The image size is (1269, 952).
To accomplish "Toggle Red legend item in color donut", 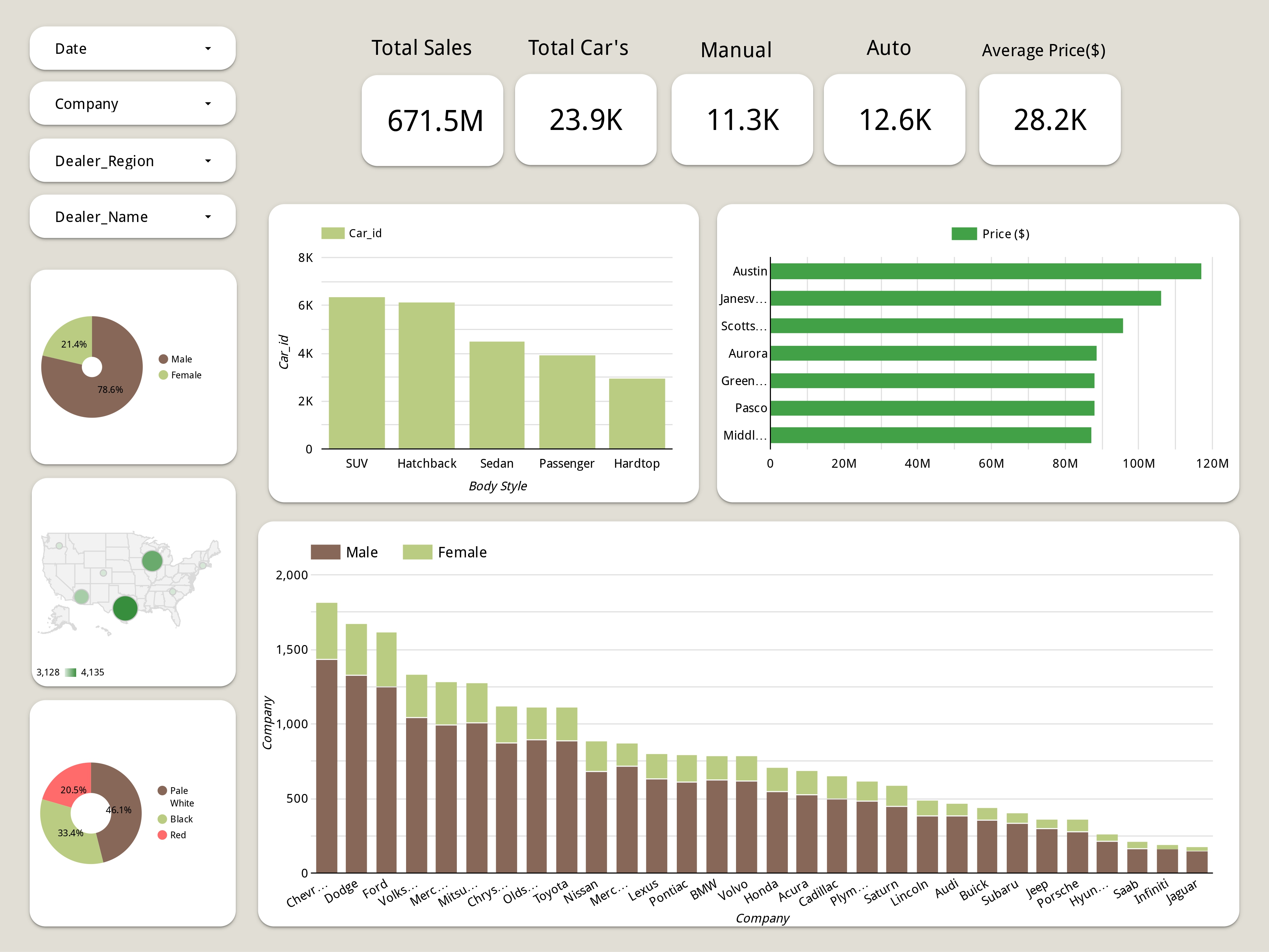I will click(163, 835).
